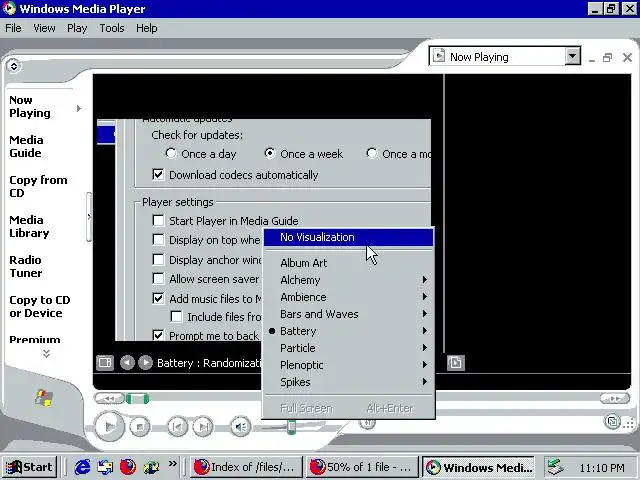Click the previous visualization arrow

(x=127, y=362)
